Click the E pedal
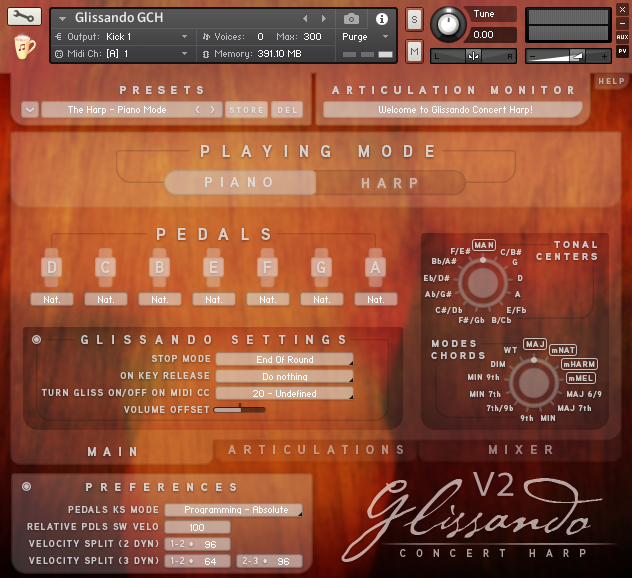632x578 pixels. [x=214, y=268]
